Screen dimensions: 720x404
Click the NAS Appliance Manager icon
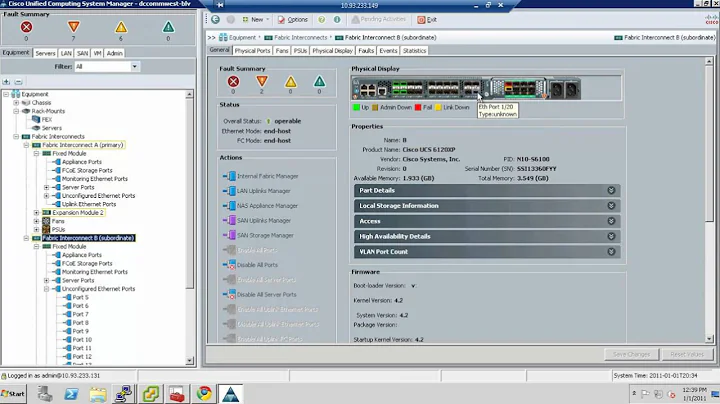(x=229, y=206)
